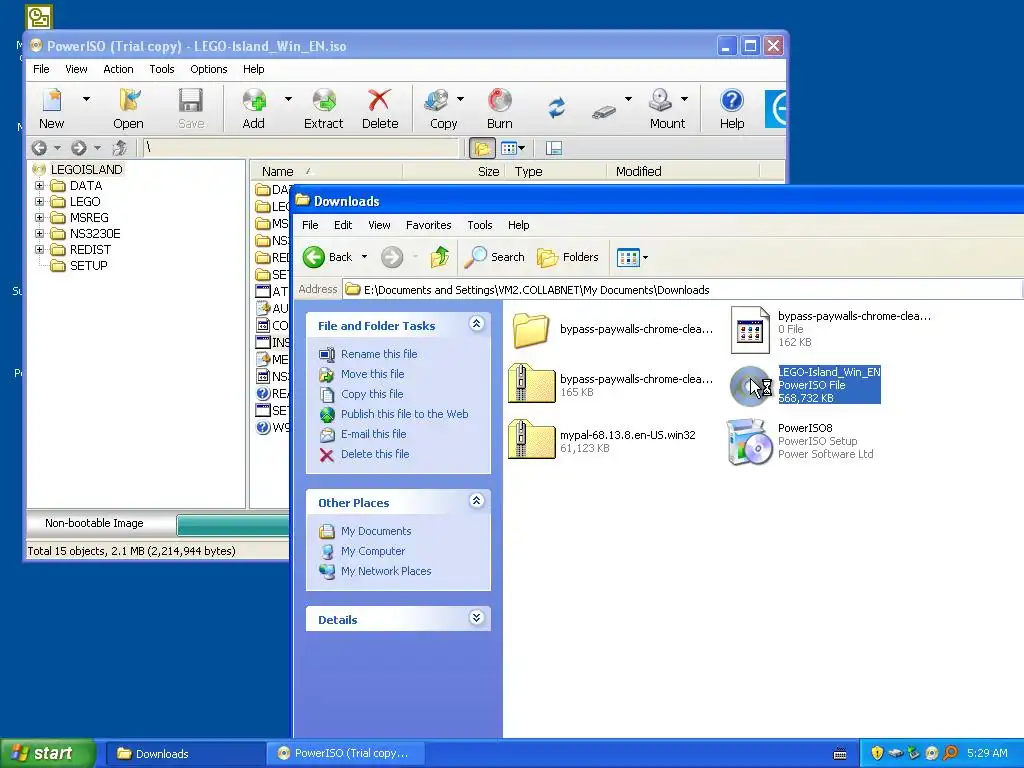1024x768 pixels.
Task: Select PowerISO8 setup file icon
Action: (x=750, y=443)
